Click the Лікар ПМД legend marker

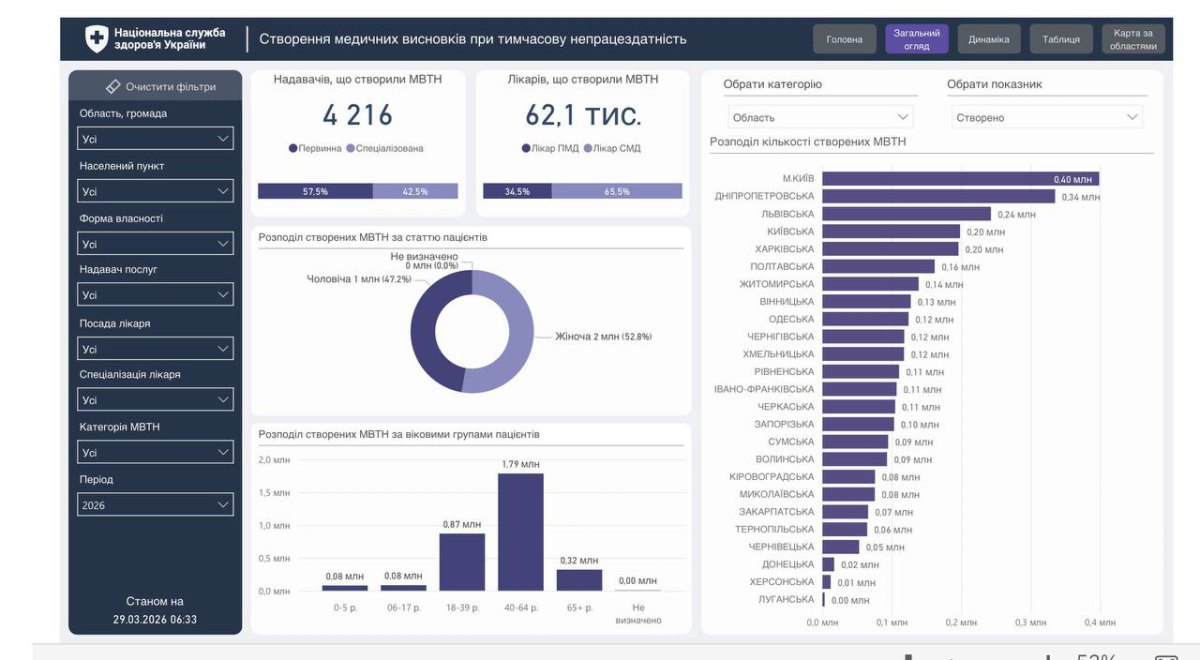[x=525, y=148]
